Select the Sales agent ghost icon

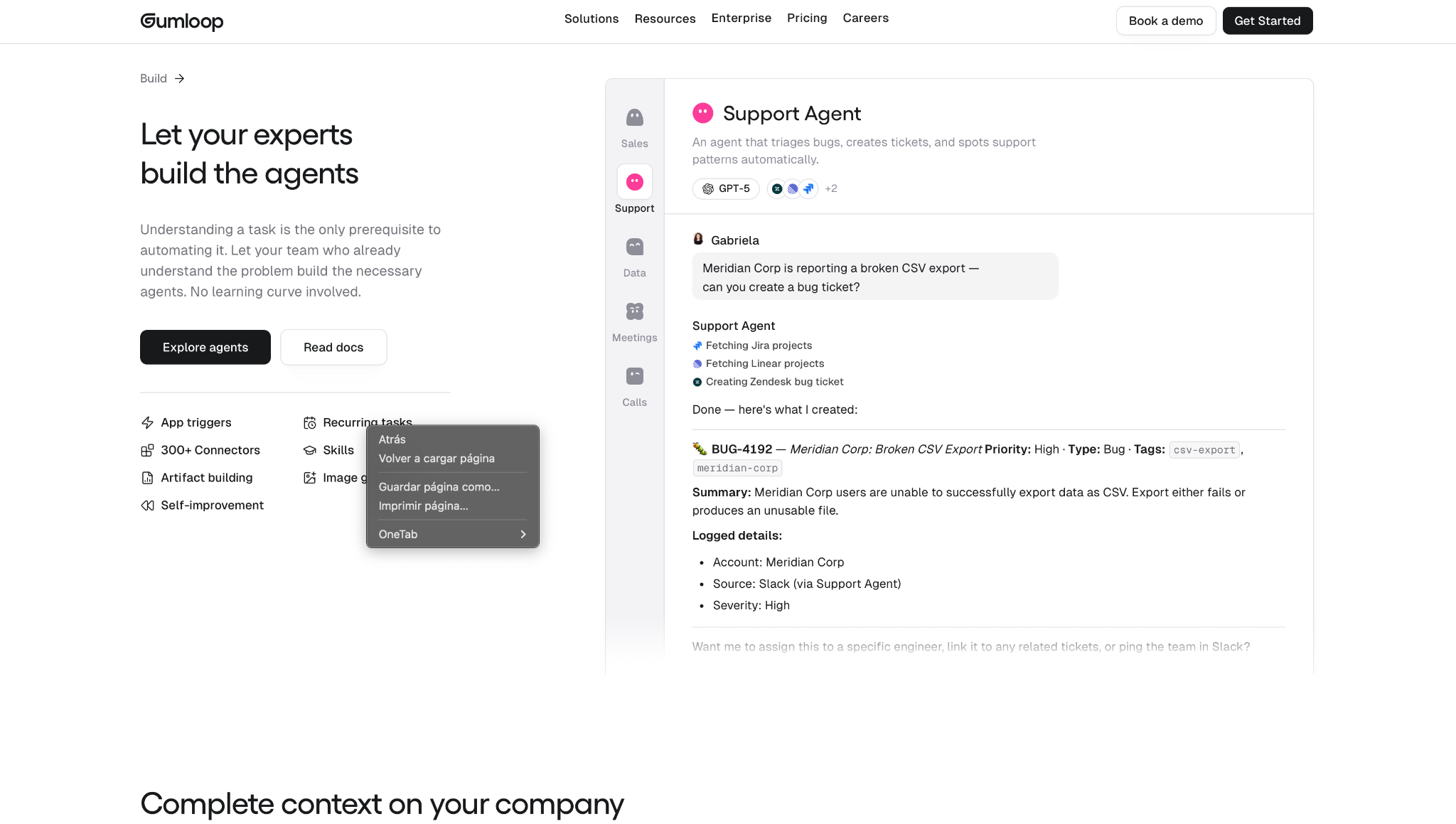(634, 117)
